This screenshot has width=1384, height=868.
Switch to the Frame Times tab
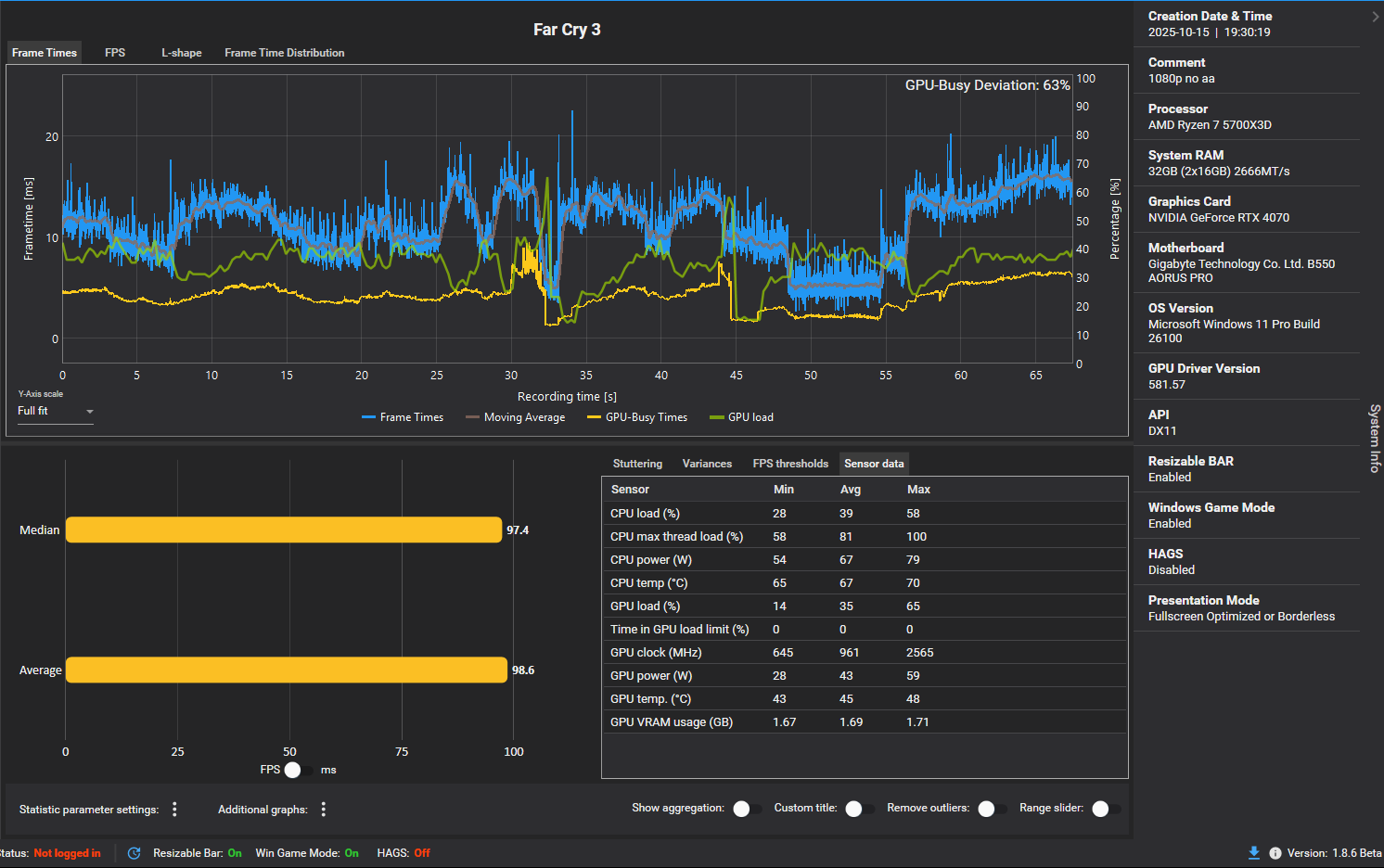[x=45, y=53]
